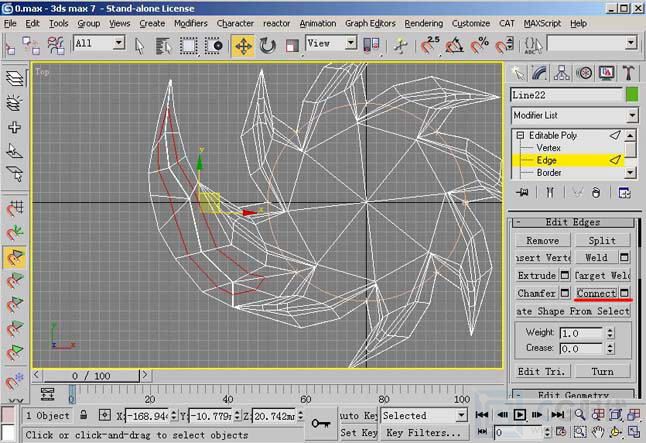Open Weld settings box
Image resolution: width=646 pixels, height=443 pixels.
click(x=624, y=258)
